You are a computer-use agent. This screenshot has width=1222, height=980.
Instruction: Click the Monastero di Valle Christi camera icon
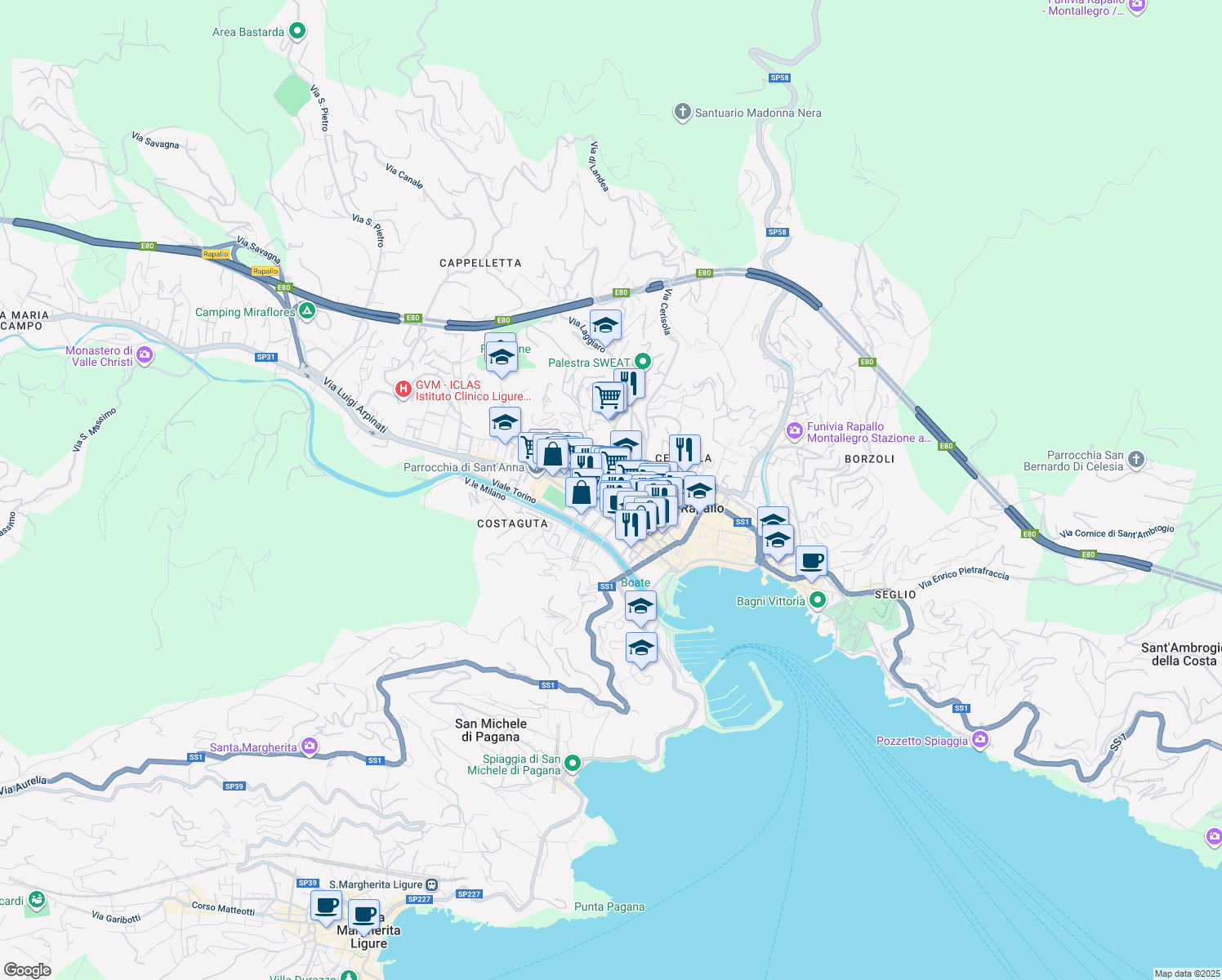point(145,355)
